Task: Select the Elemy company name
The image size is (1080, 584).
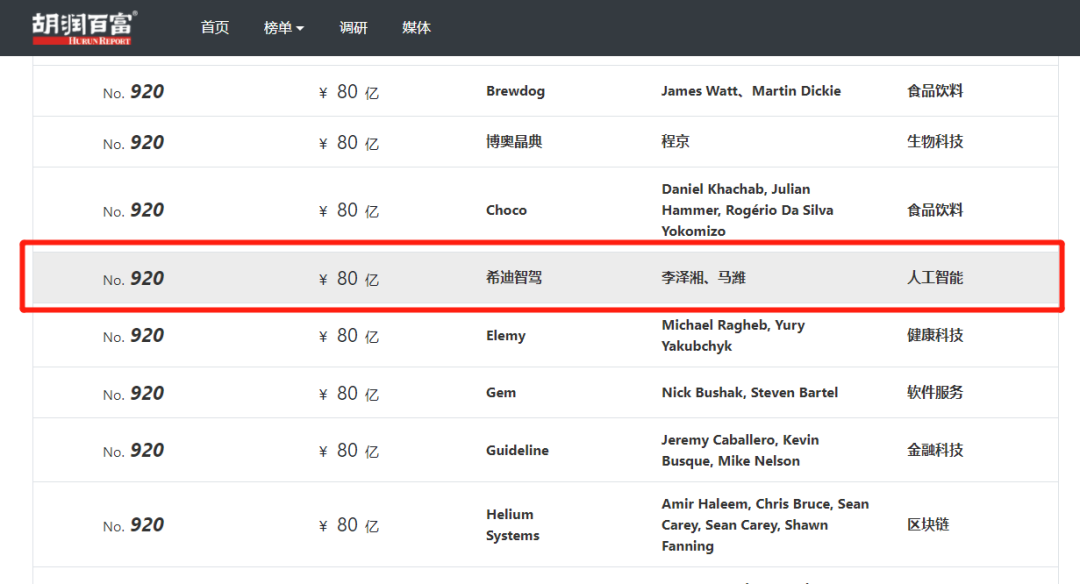Action: (x=506, y=335)
